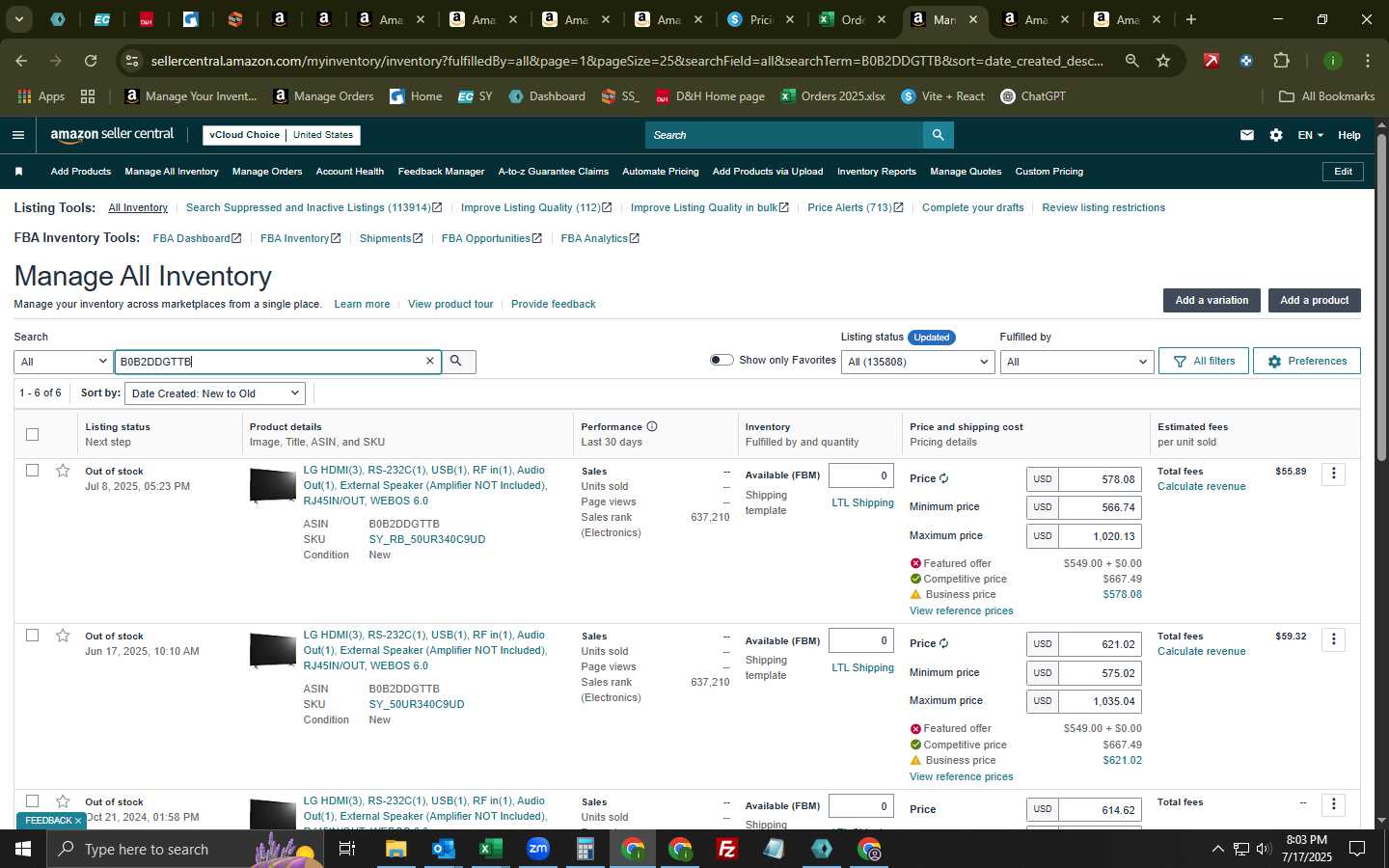Open Listing status All (135808) dropdown

917,362
